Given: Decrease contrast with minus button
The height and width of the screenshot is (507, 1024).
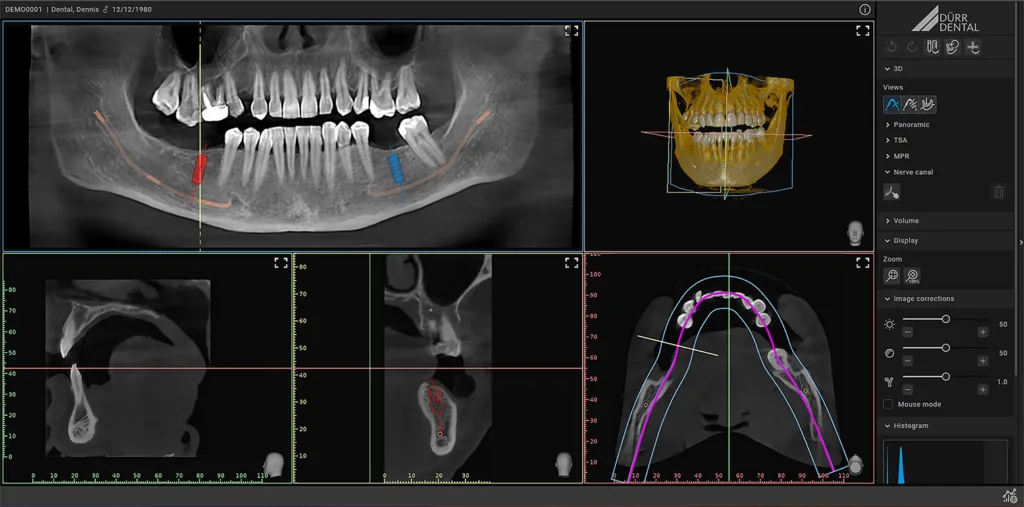Looking at the screenshot, I should click(x=908, y=361).
